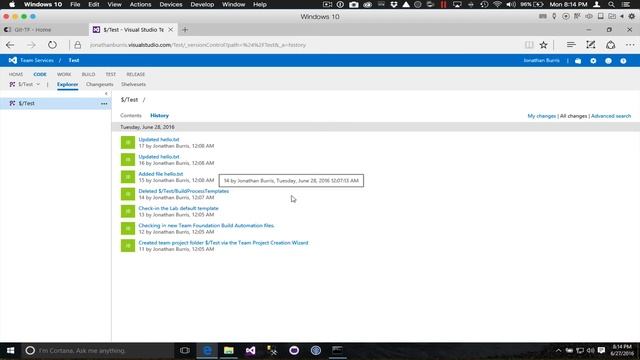The width and height of the screenshot is (640, 360).
Task: Open Deleted $/Test/BuildProcessTemplates changeset
Action: (x=184, y=191)
